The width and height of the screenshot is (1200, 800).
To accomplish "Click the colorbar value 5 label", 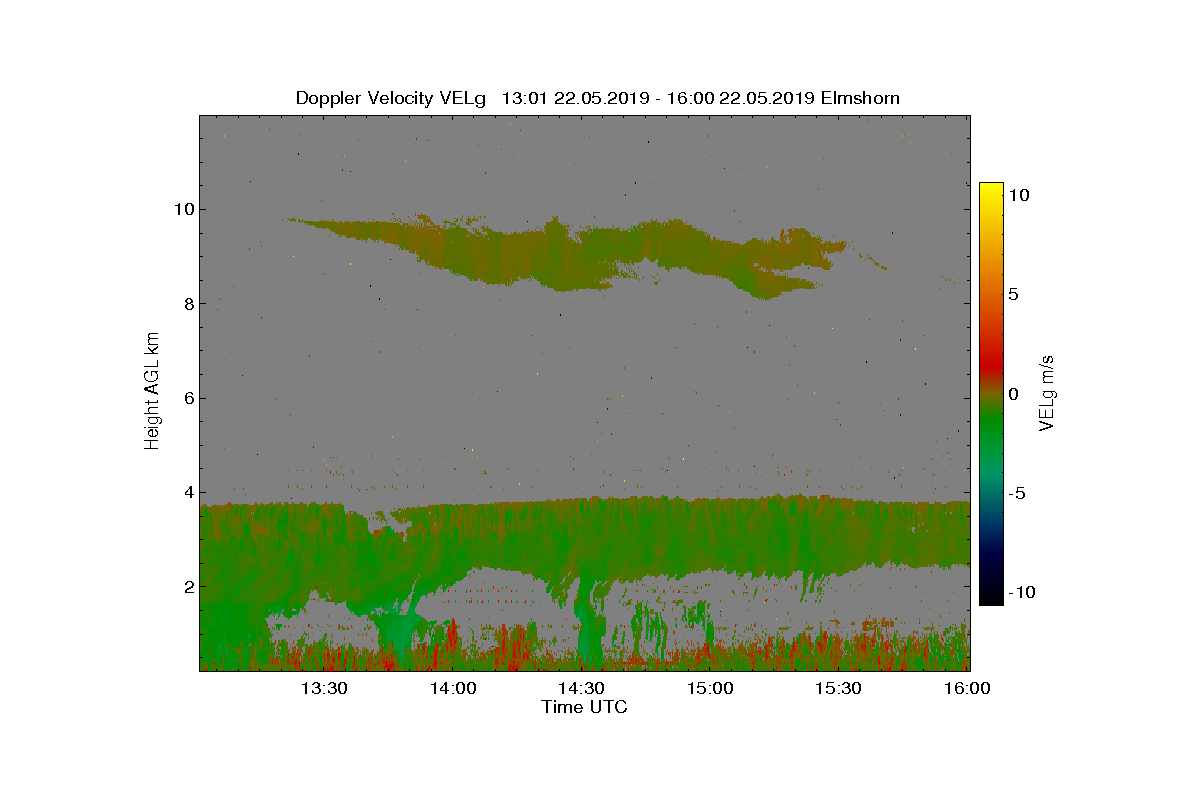I will pyautogui.click(x=1013, y=295).
